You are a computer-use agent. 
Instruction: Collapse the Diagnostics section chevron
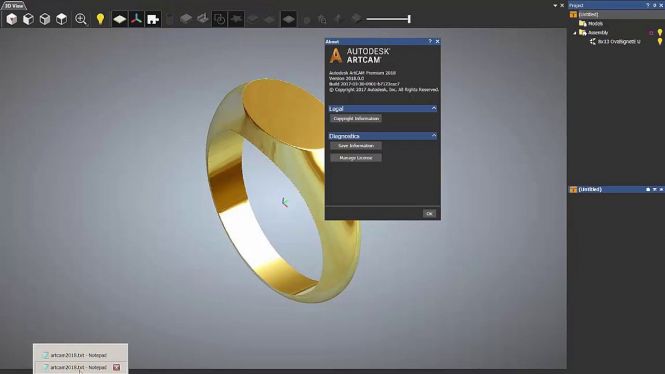[433, 136]
